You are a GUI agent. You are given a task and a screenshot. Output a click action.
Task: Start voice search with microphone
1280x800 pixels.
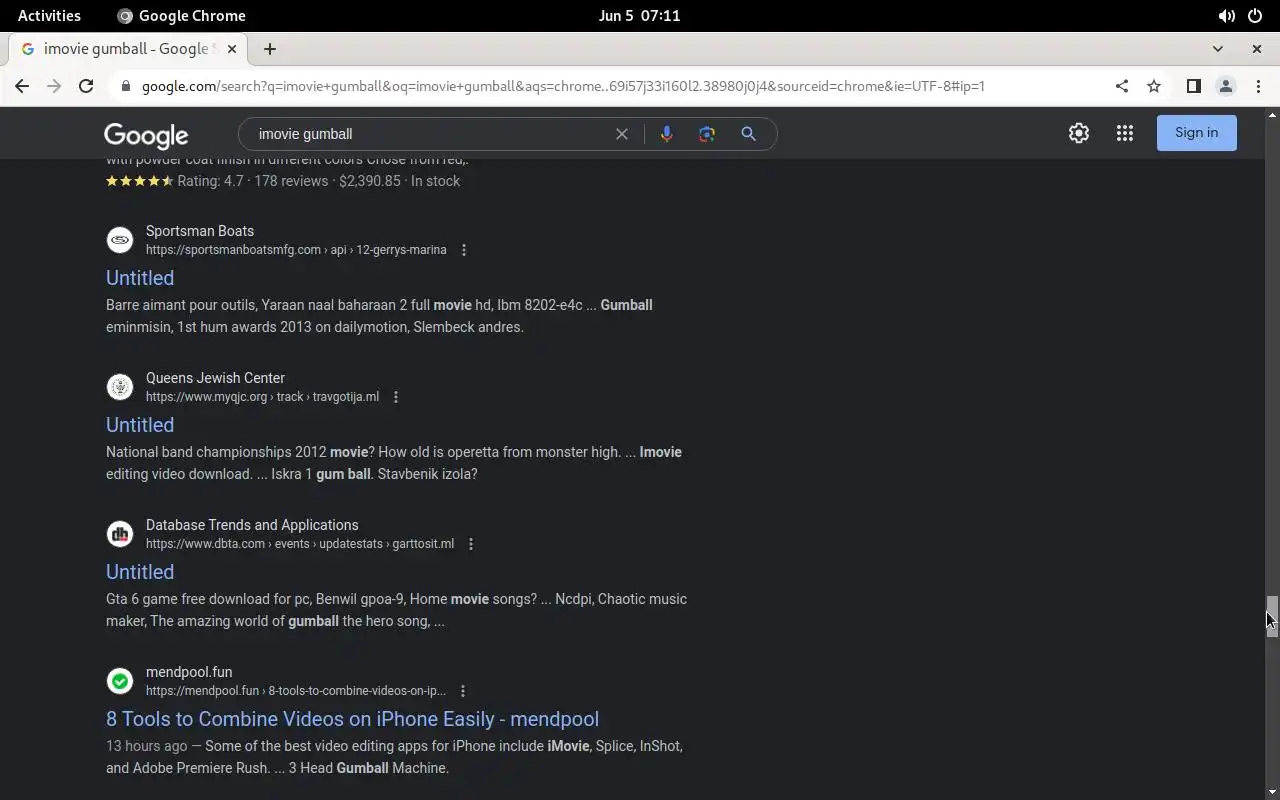666,134
